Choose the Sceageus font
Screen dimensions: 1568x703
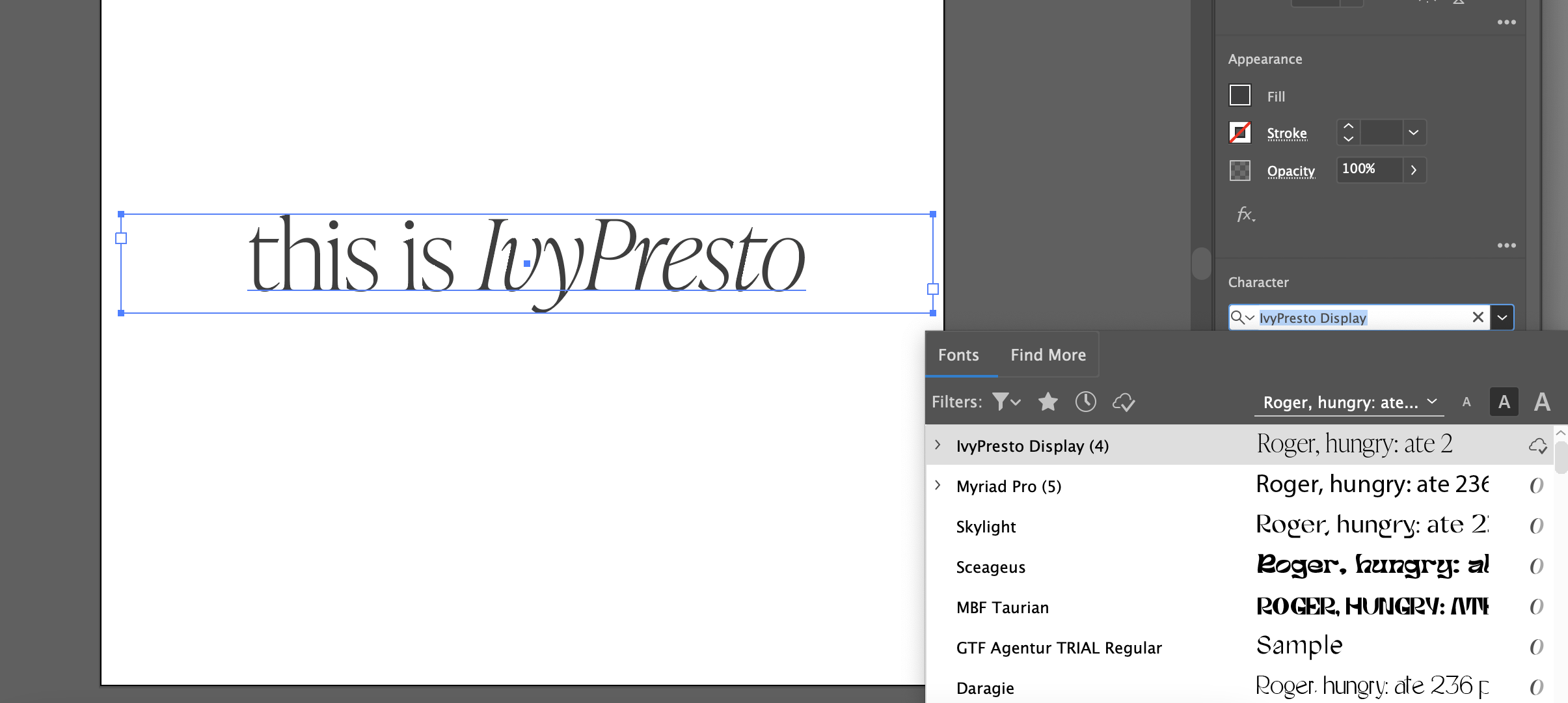[x=1239, y=566]
